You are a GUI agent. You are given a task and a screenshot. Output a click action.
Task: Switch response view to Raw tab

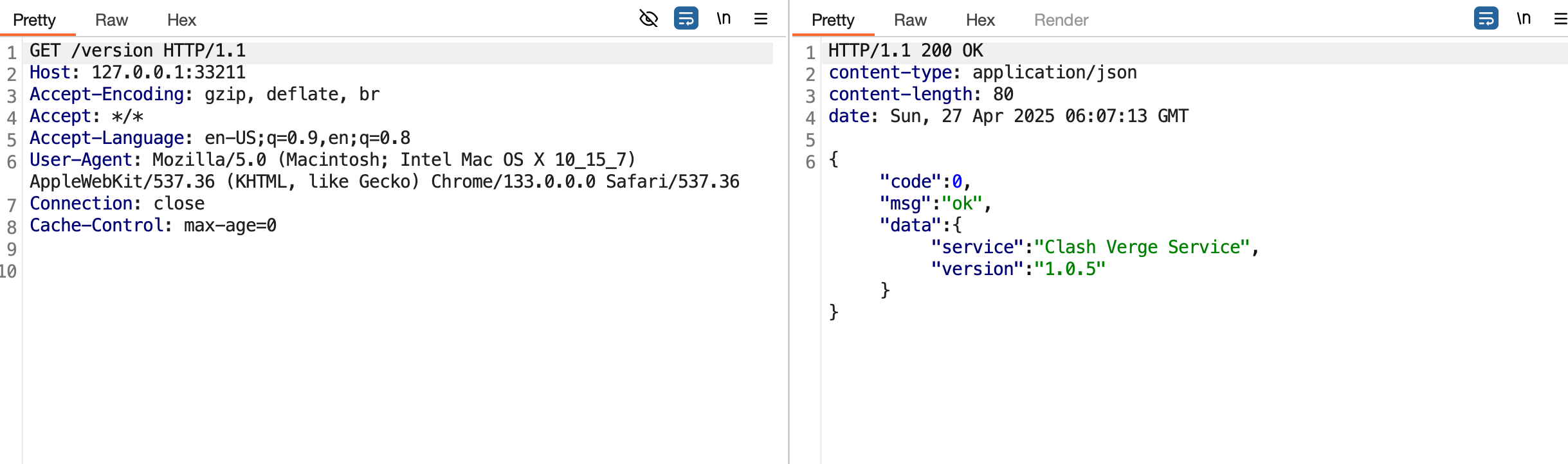pyautogui.click(x=910, y=20)
